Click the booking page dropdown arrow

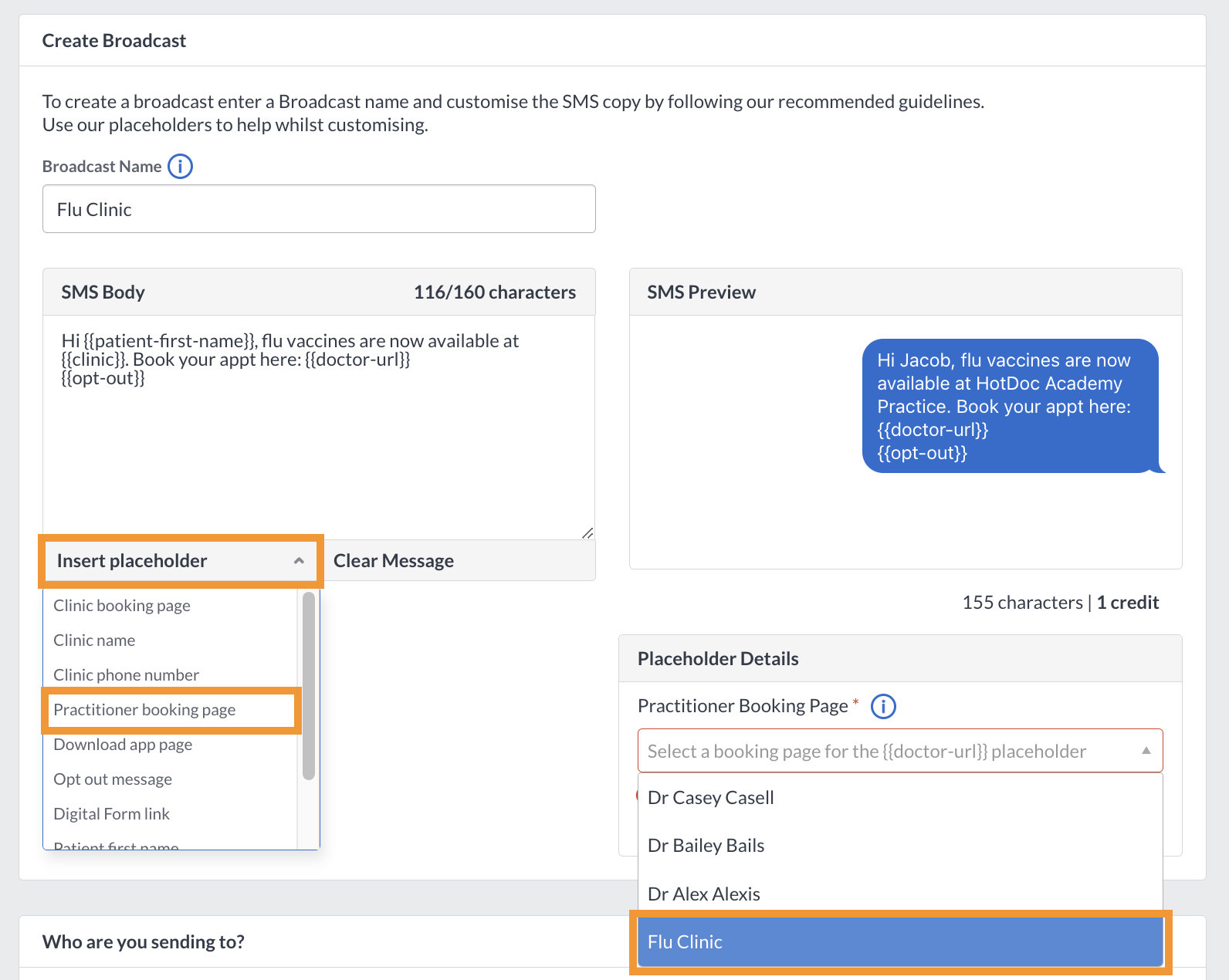click(1146, 751)
